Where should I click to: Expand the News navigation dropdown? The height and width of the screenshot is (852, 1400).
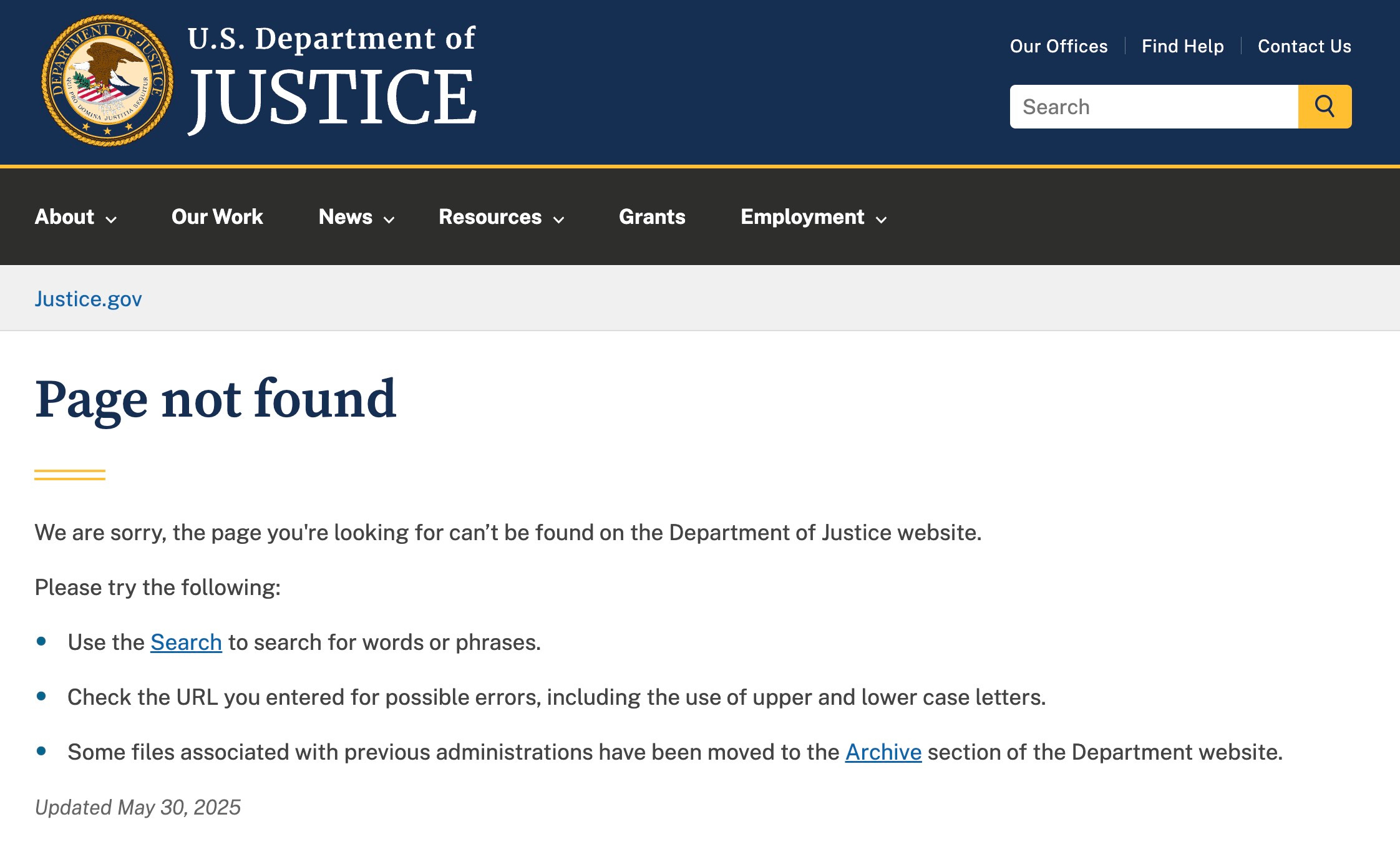(355, 217)
